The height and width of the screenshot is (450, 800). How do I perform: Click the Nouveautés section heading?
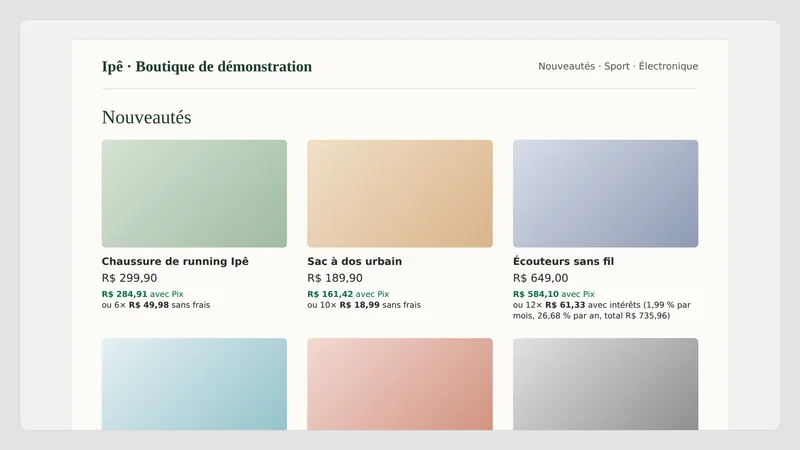(146, 117)
